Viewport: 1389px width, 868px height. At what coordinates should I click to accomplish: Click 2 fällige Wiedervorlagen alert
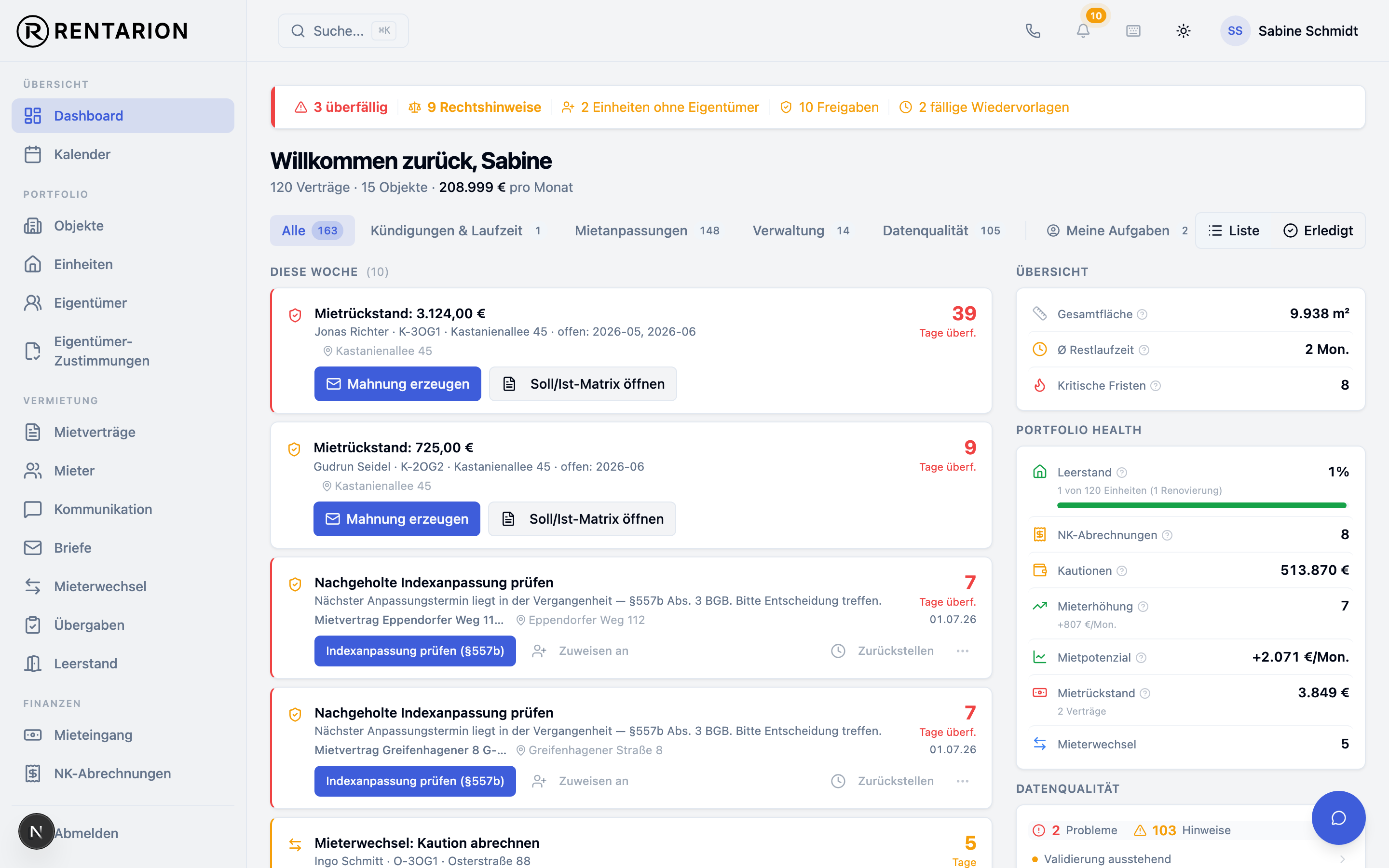coord(984,108)
